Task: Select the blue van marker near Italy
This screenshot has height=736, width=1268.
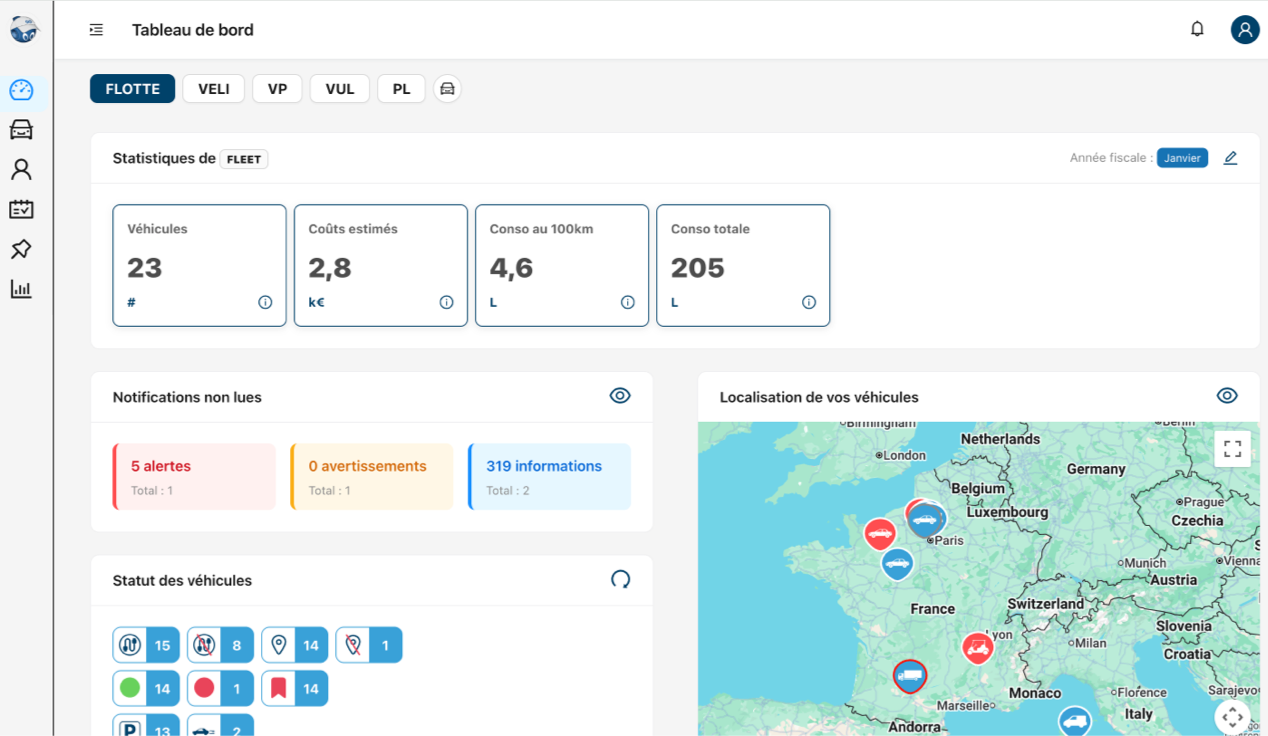Action: click(x=1075, y=721)
